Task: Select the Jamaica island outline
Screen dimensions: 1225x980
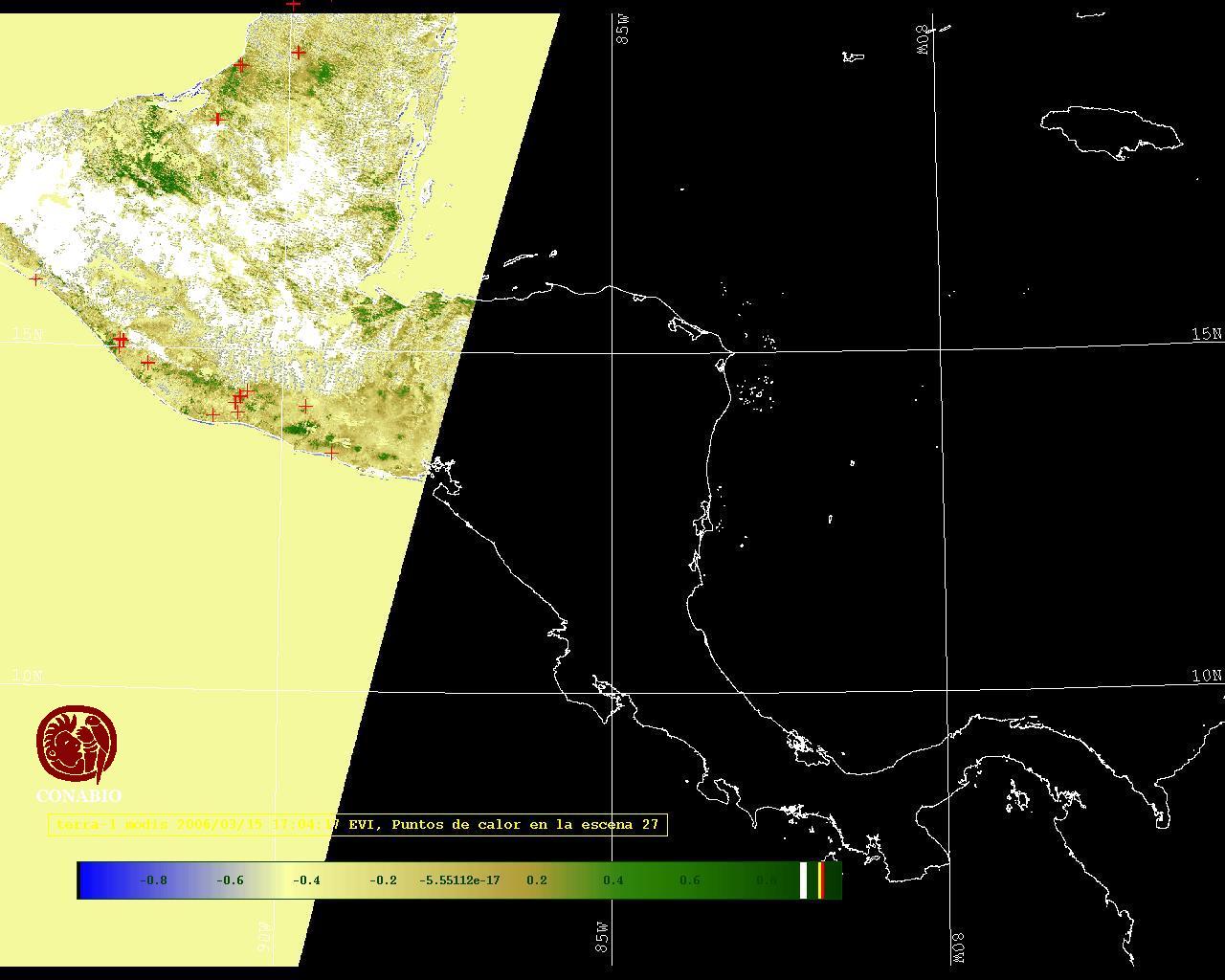Action: [x=1112, y=131]
